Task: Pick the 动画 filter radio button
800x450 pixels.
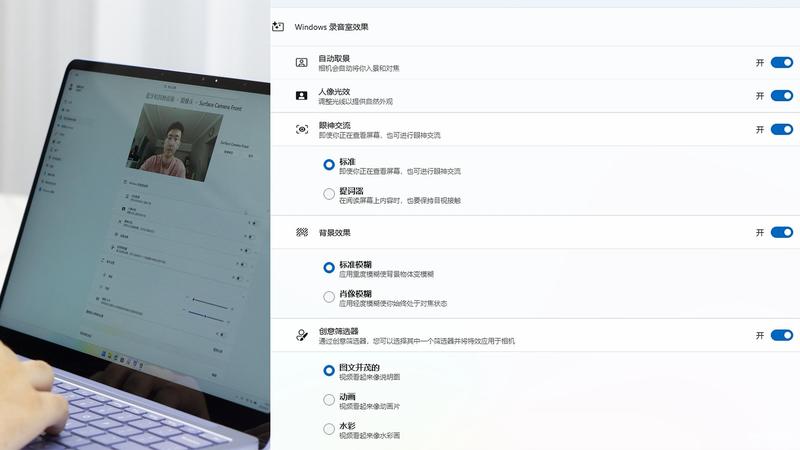Action: point(329,399)
